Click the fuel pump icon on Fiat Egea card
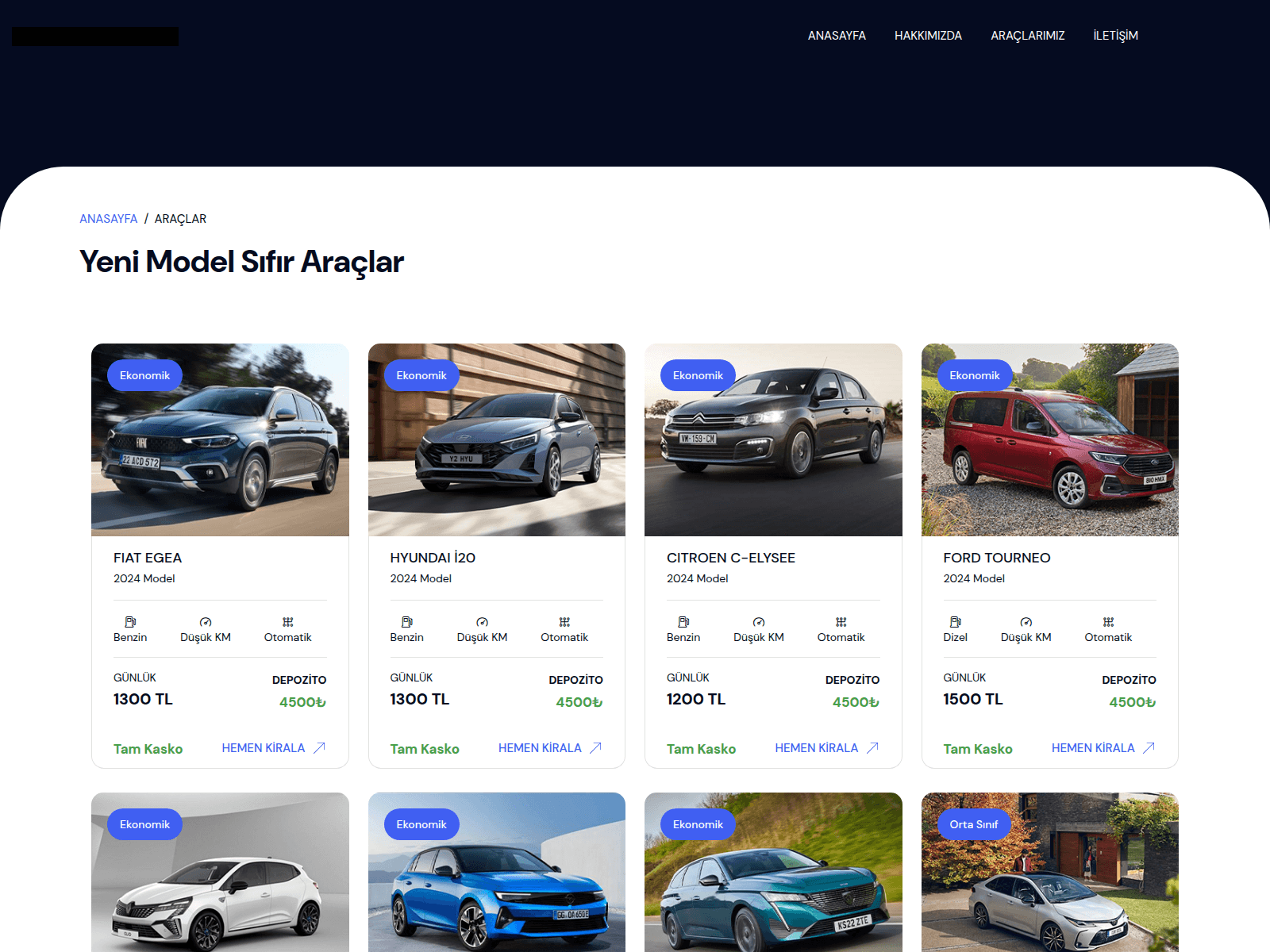 pos(130,622)
